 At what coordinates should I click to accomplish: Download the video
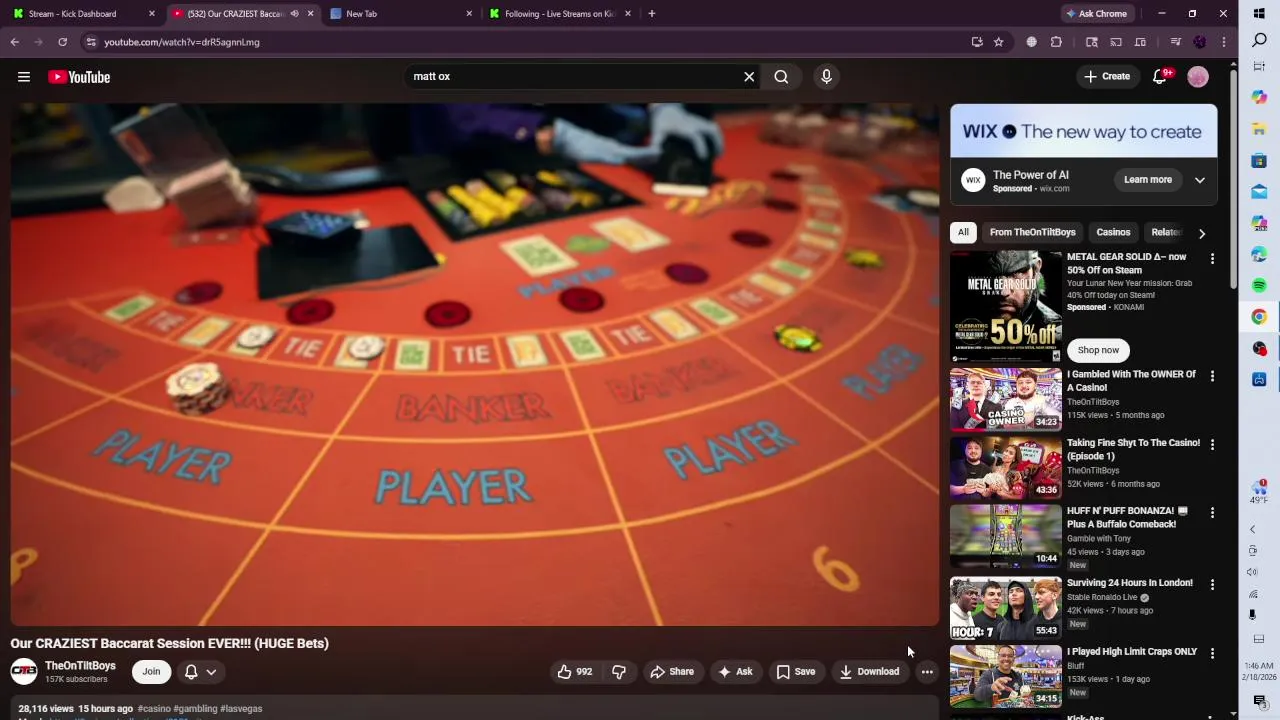click(x=869, y=672)
